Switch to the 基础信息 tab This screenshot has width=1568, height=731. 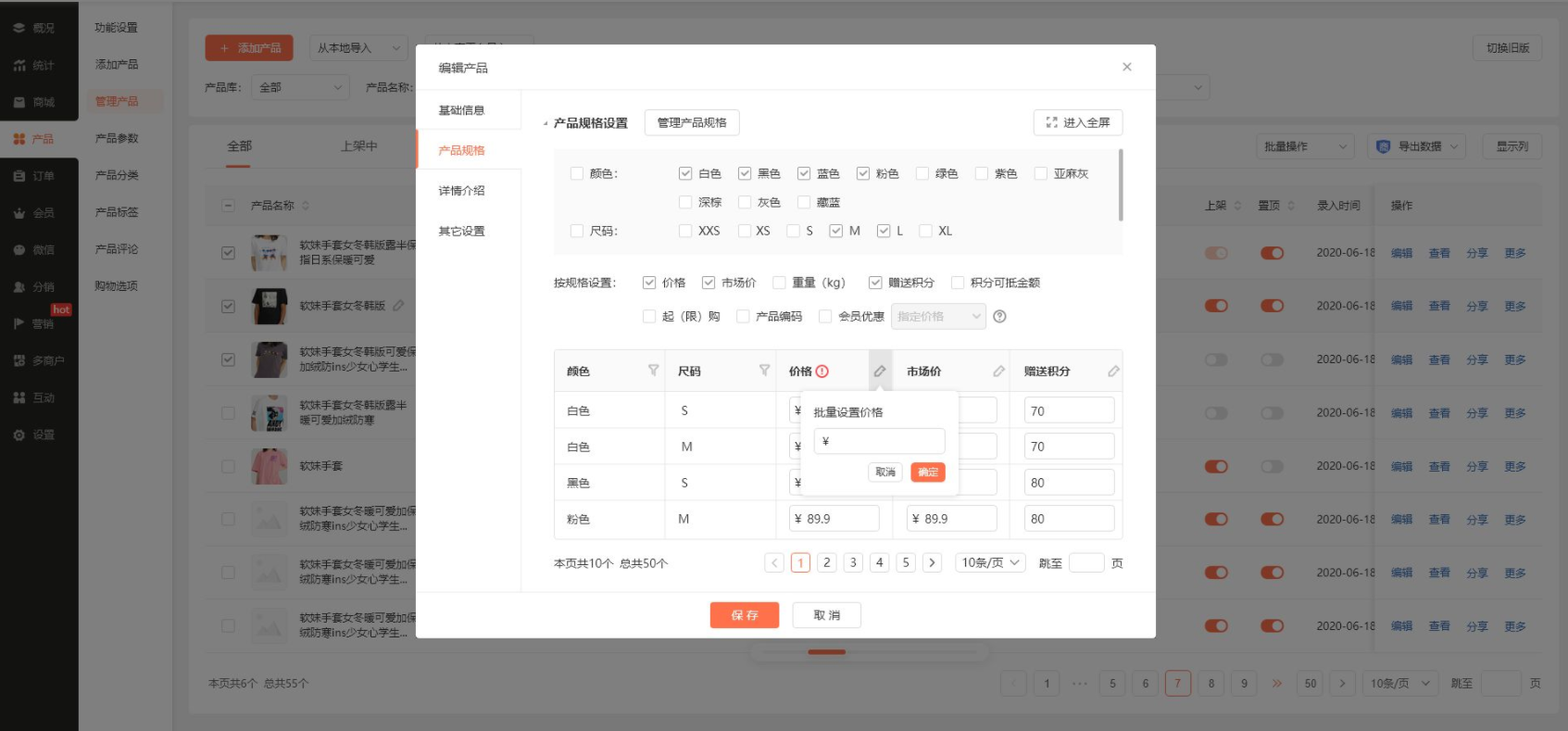[x=468, y=110]
